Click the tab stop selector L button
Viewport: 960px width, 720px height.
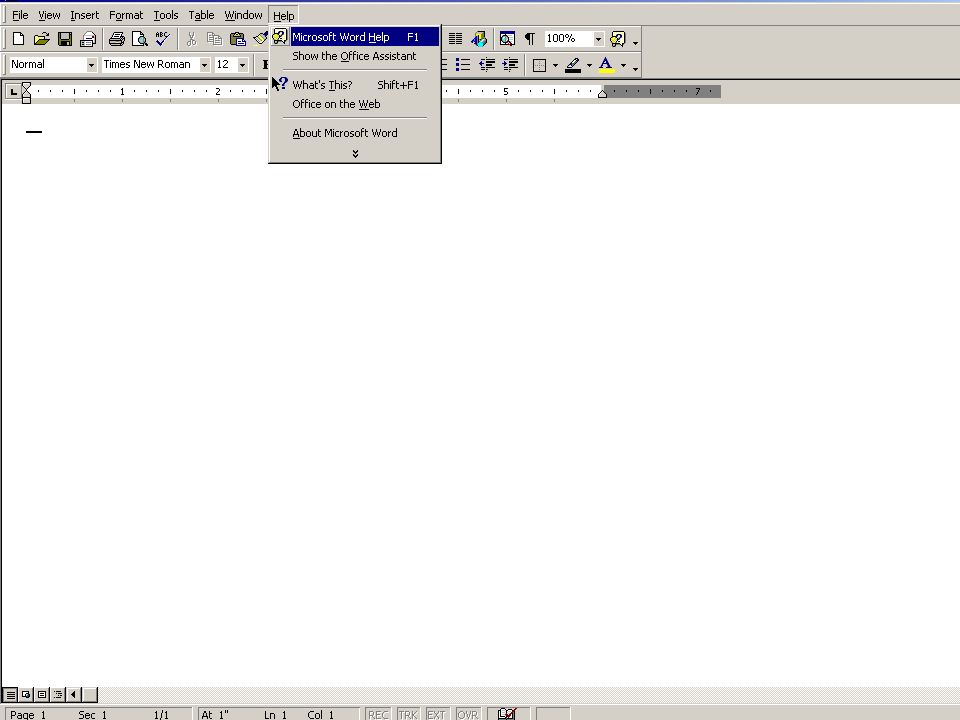point(13,92)
